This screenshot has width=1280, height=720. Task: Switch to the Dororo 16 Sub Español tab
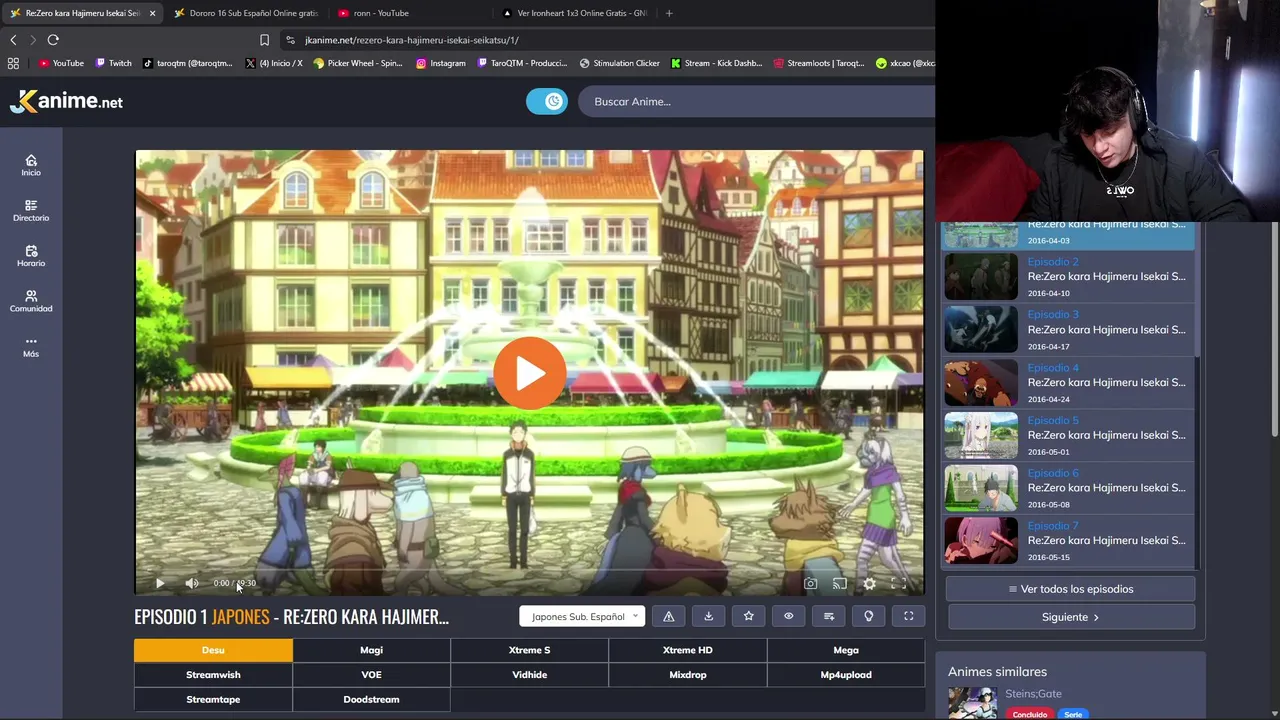pyautogui.click(x=245, y=13)
